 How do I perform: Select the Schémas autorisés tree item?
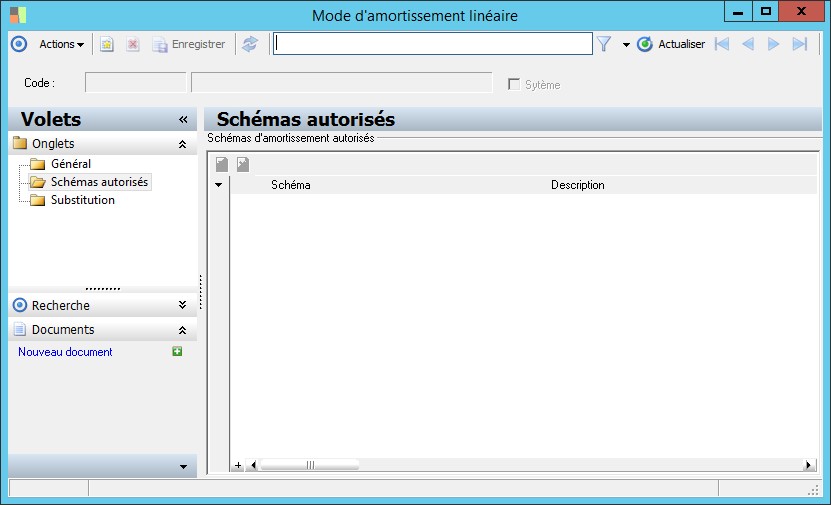point(99,182)
